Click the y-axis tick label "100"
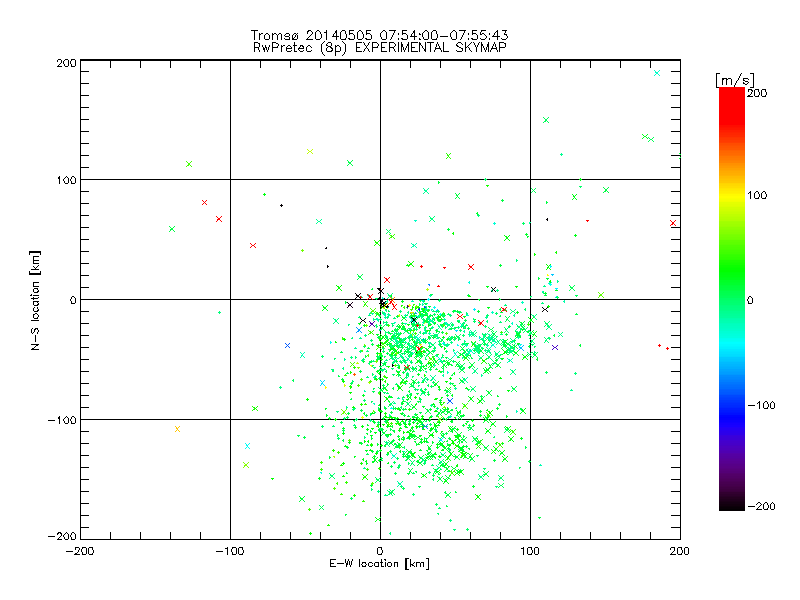The height and width of the screenshot is (600, 800). (x=66, y=180)
